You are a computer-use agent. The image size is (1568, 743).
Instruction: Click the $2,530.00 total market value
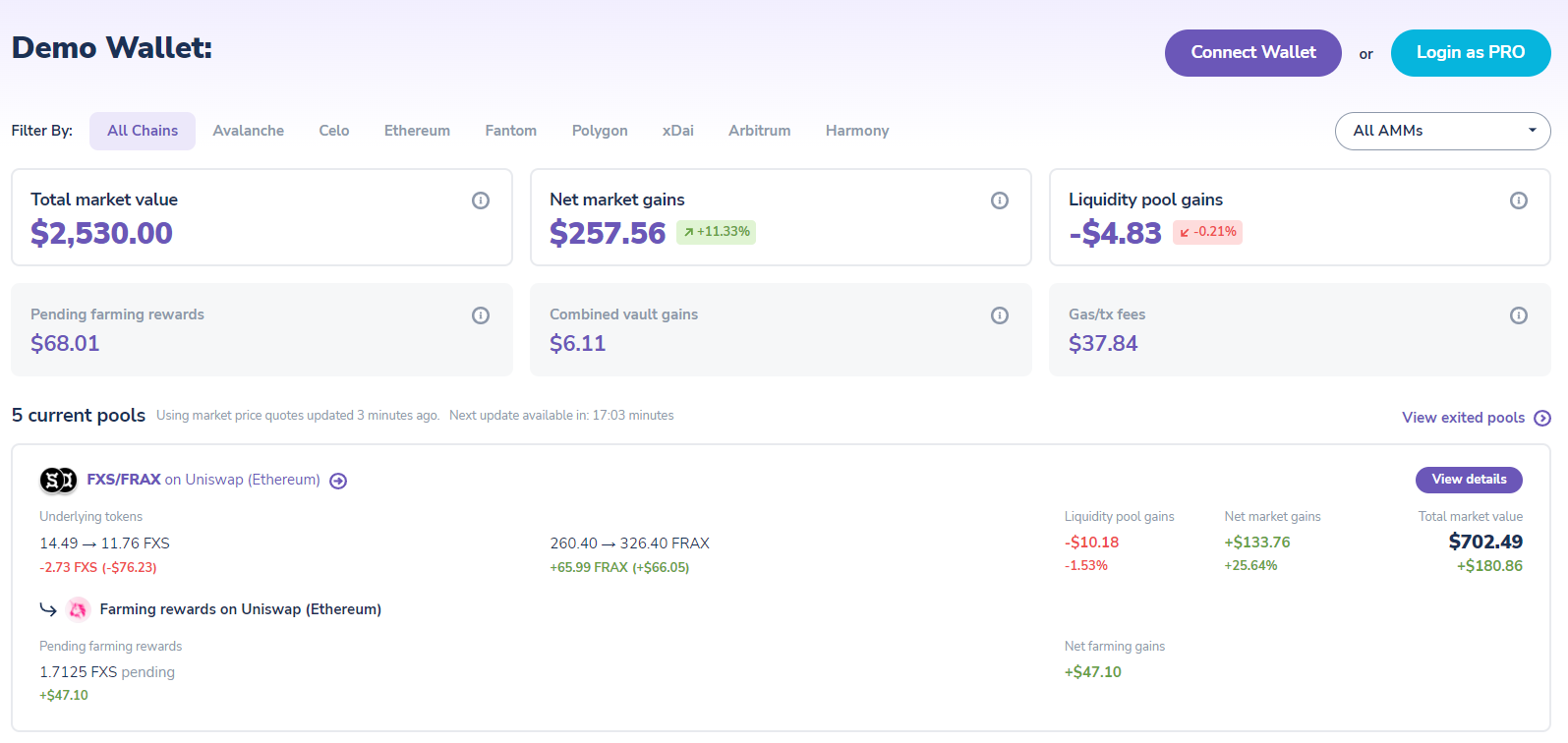click(x=101, y=233)
